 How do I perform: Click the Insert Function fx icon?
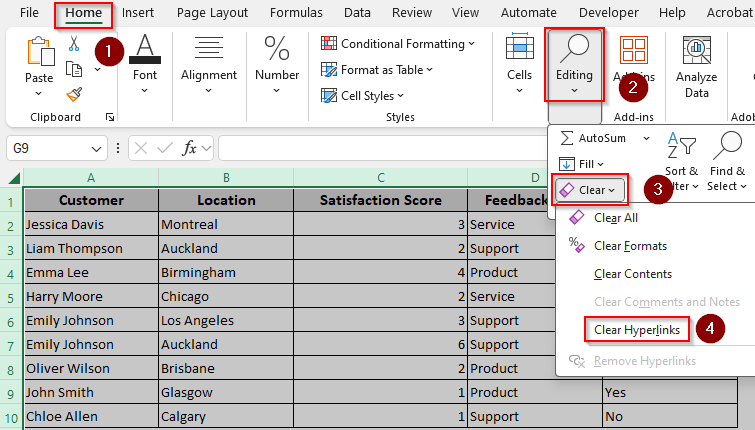189,148
